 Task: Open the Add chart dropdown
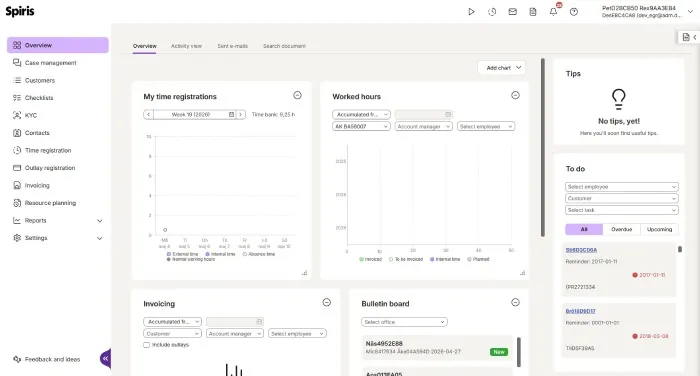[502, 68]
